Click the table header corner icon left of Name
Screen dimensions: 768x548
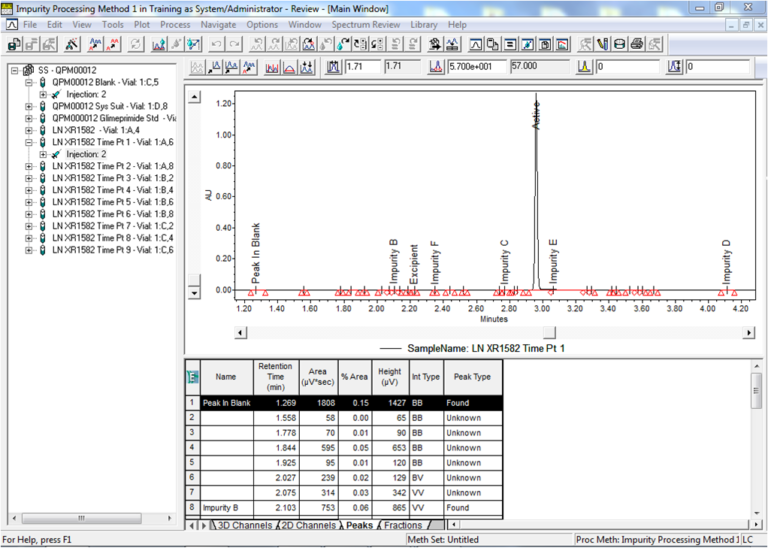tap(193, 377)
